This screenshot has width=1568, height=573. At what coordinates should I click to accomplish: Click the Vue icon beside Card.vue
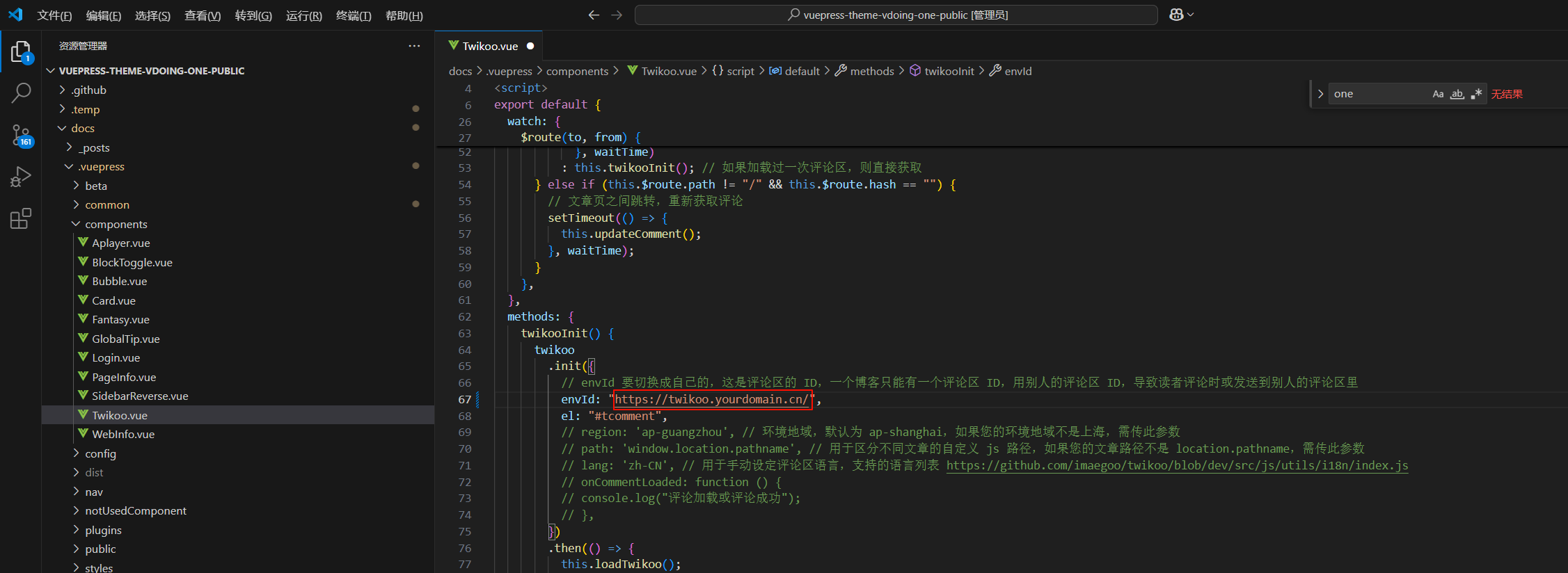pyautogui.click(x=84, y=300)
